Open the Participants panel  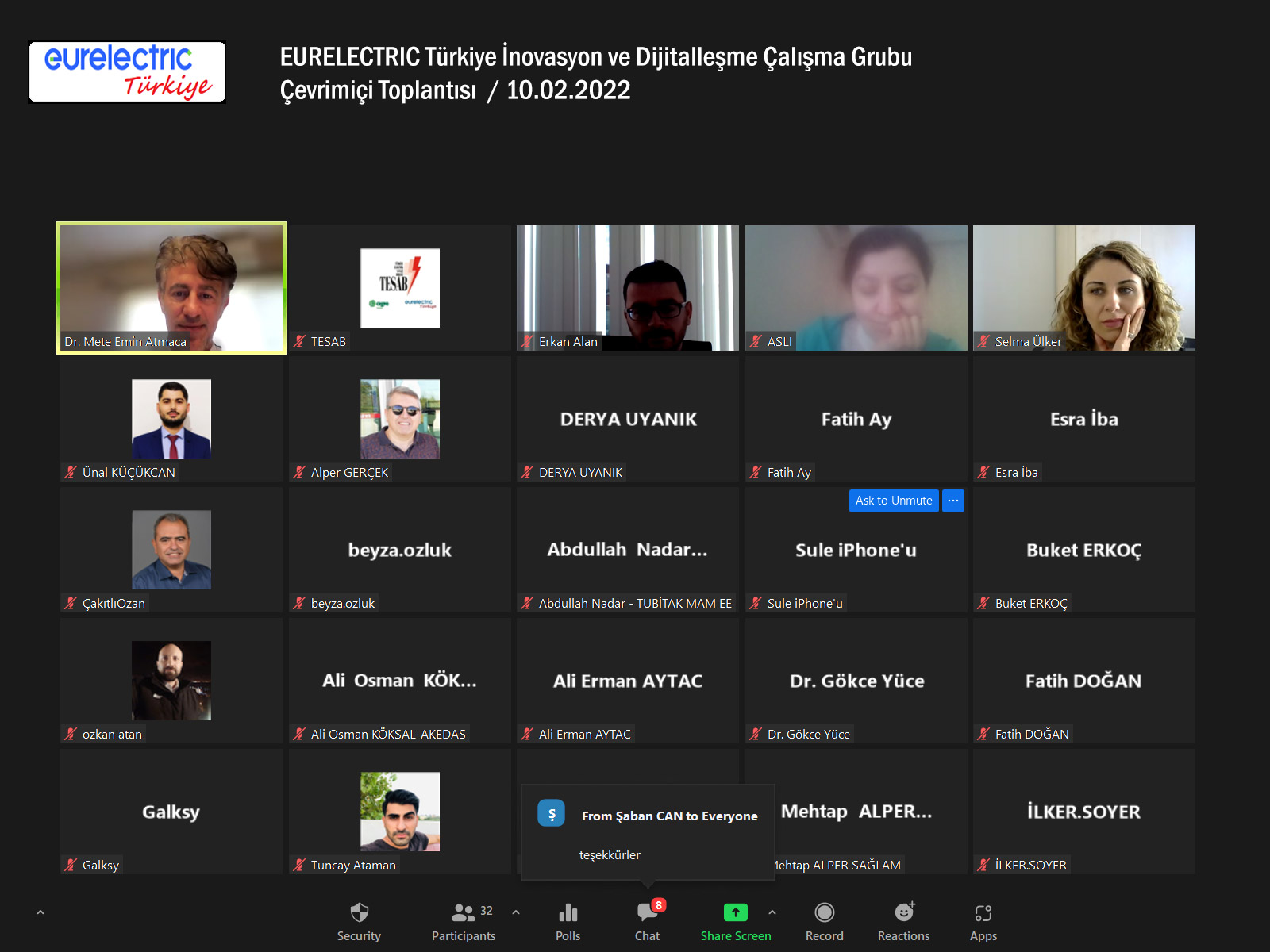point(464,913)
